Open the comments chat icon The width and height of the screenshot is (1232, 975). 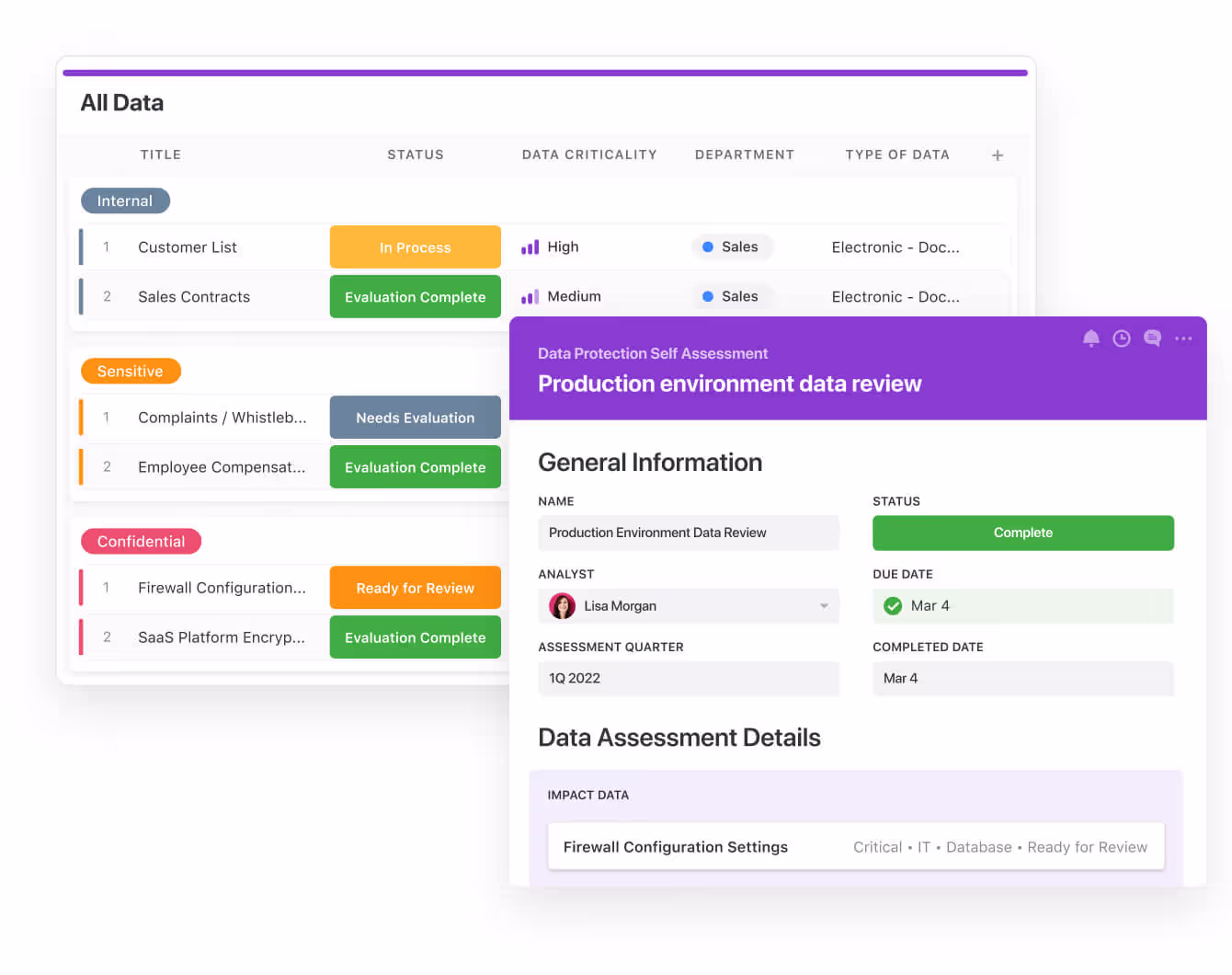pos(1152,338)
